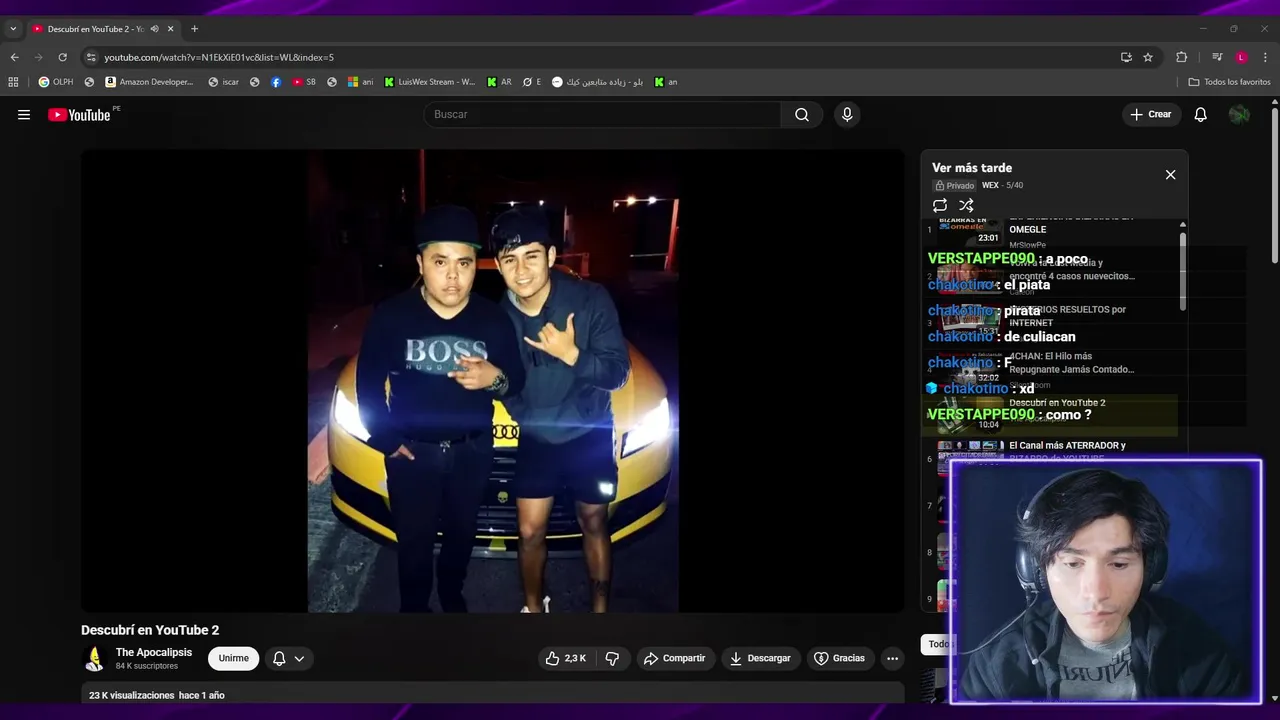Screen dimensions: 1280x720
Task: Close the Ver más tarde playlist panel
Action: point(1170,175)
